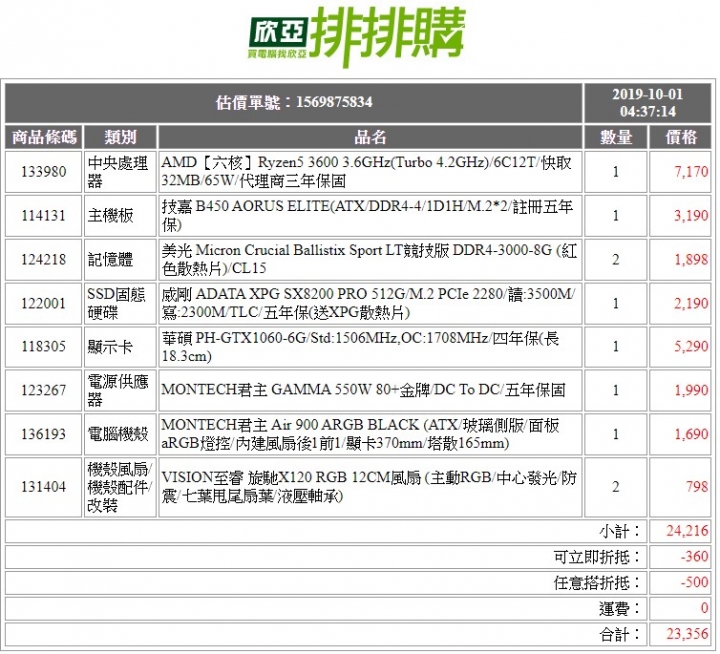Select product code 136193
This screenshot has height=654, width=720.
click(44, 434)
